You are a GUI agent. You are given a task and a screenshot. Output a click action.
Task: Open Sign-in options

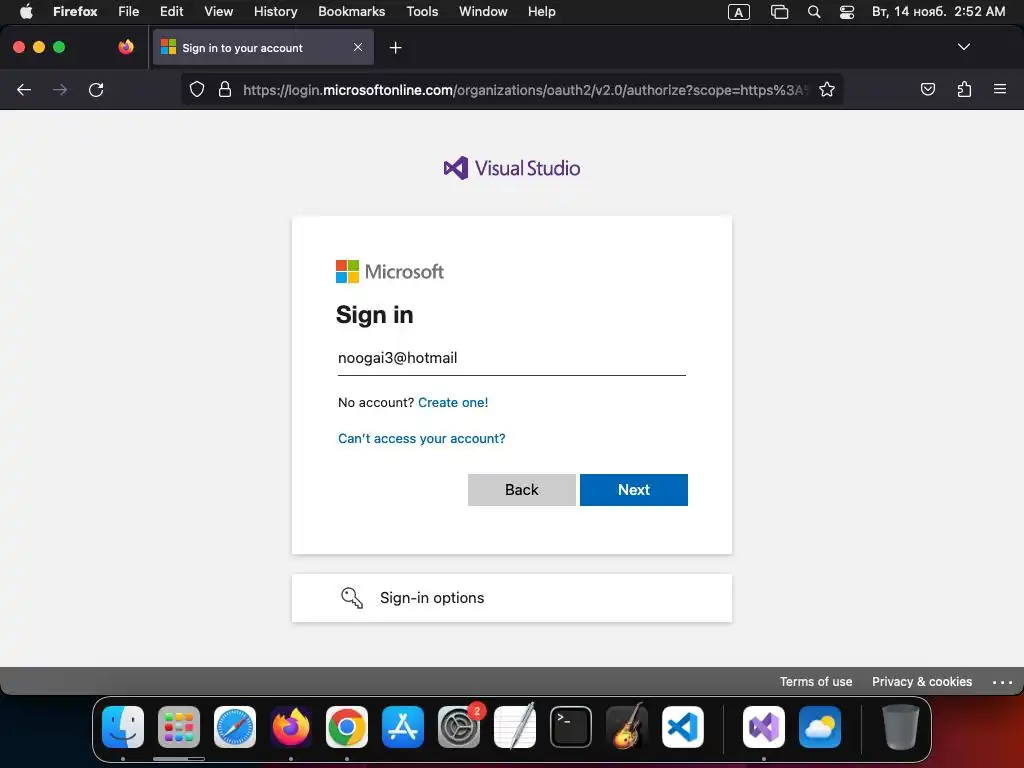[x=511, y=598]
